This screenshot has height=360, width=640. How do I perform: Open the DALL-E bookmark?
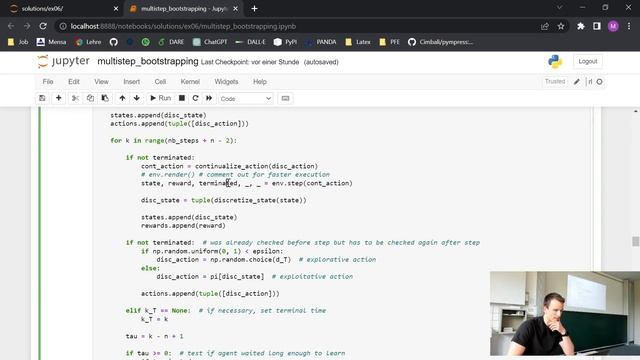click(x=250, y=42)
